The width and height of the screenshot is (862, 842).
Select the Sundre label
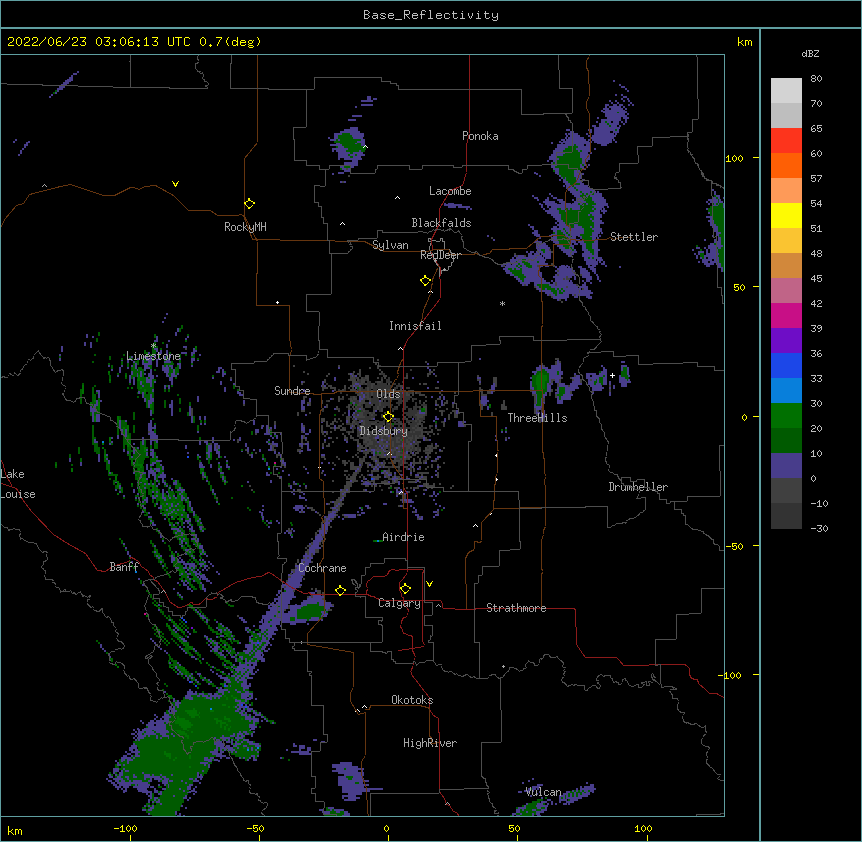pyautogui.click(x=292, y=391)
